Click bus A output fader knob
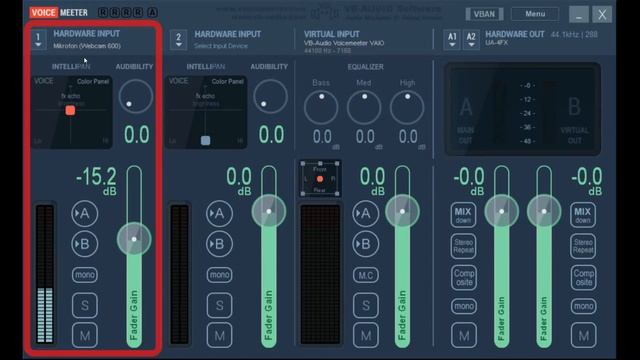The width and height of the screenshot is (640, 360). (502, 211)
